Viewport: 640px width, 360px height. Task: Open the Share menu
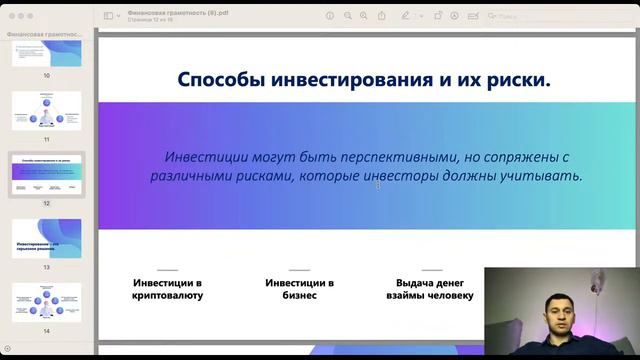(381, 16)
